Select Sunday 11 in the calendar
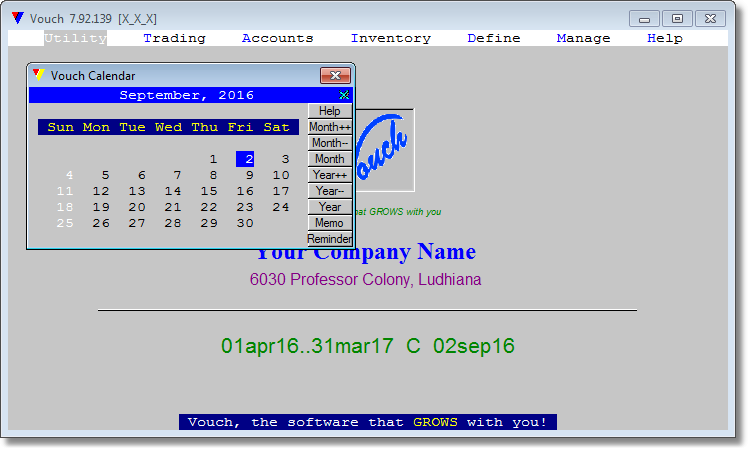Image resolution: width=748 pixels, height=450 pixels. [x=65, y=191]
